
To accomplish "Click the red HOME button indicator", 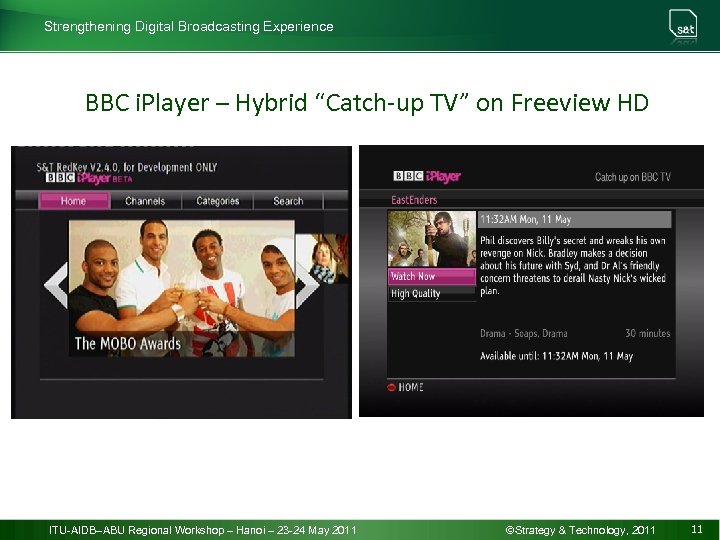I will coord(391,388).
